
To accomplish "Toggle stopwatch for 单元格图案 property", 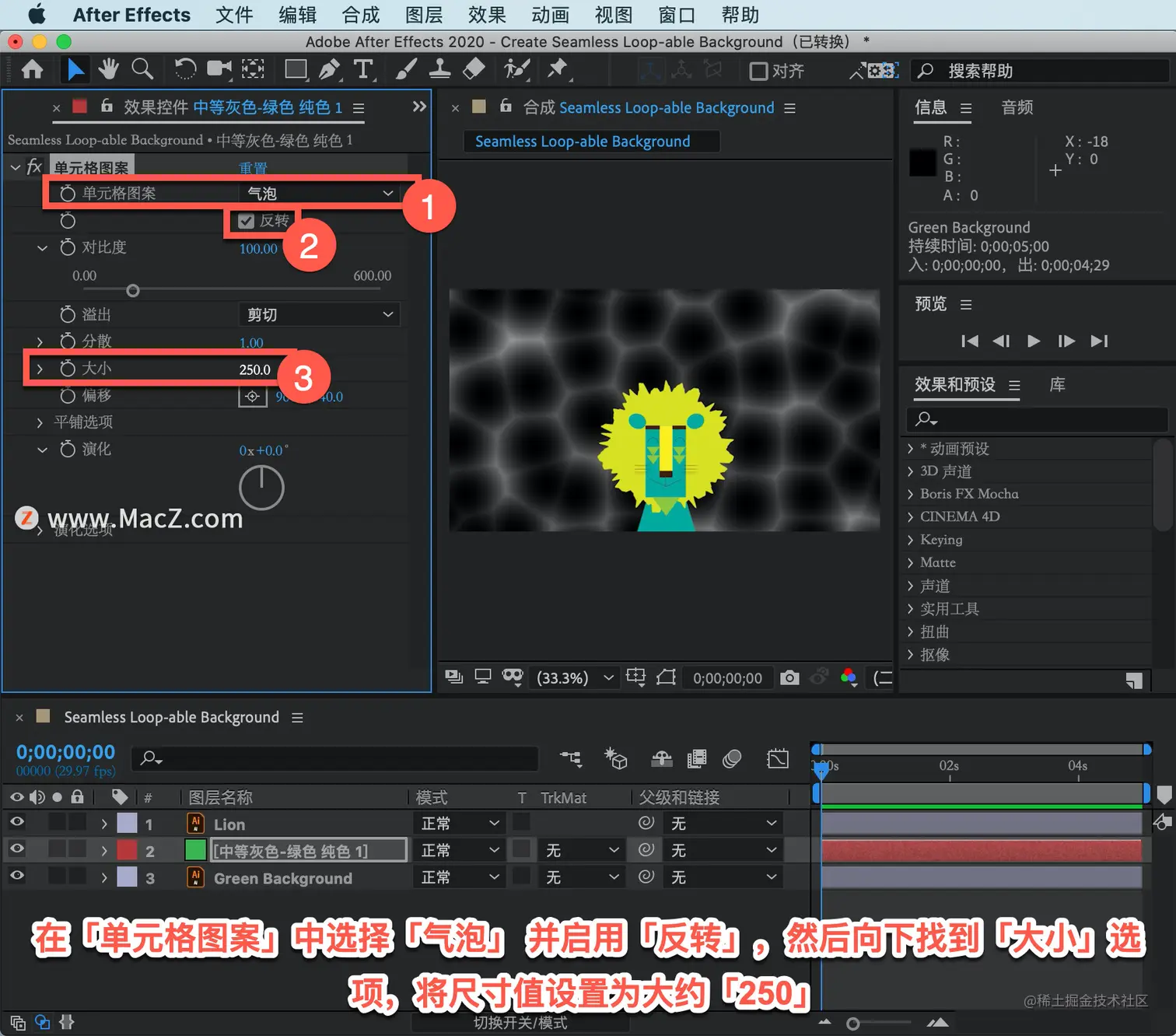I will click(x=68, y=193).
